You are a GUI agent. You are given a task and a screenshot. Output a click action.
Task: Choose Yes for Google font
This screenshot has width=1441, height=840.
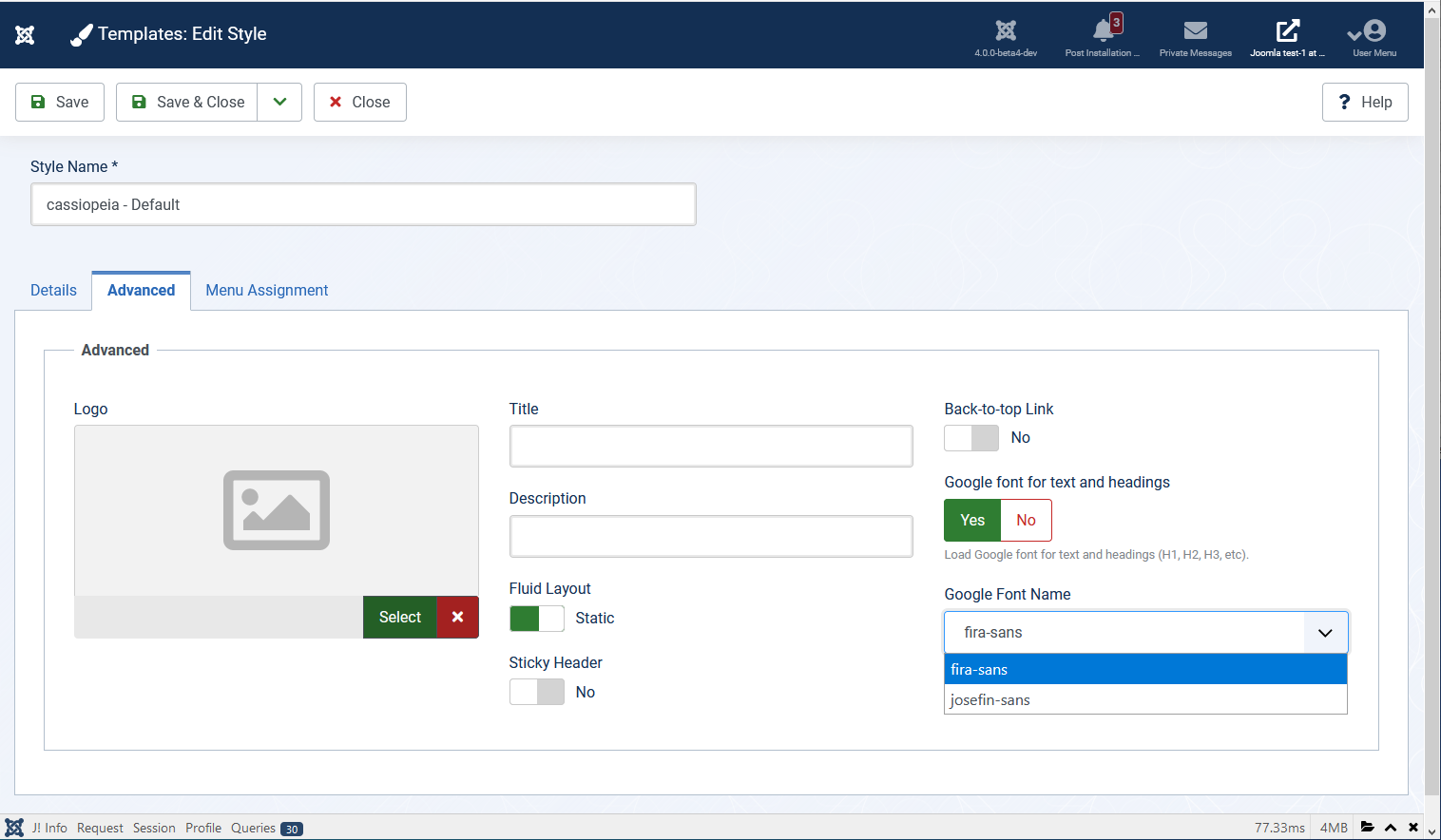[972, 520]
